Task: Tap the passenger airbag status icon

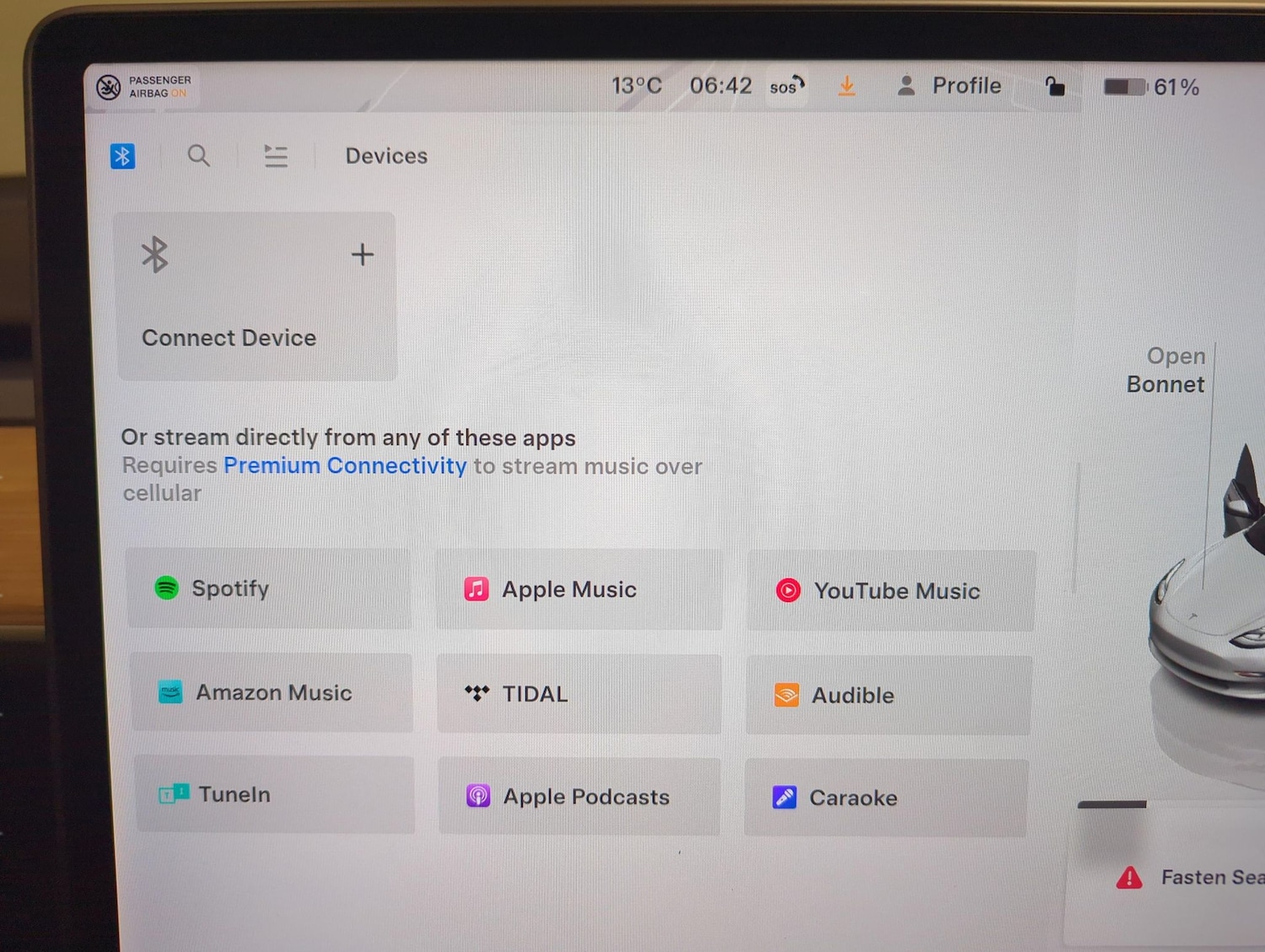Action: coord(109,87)
